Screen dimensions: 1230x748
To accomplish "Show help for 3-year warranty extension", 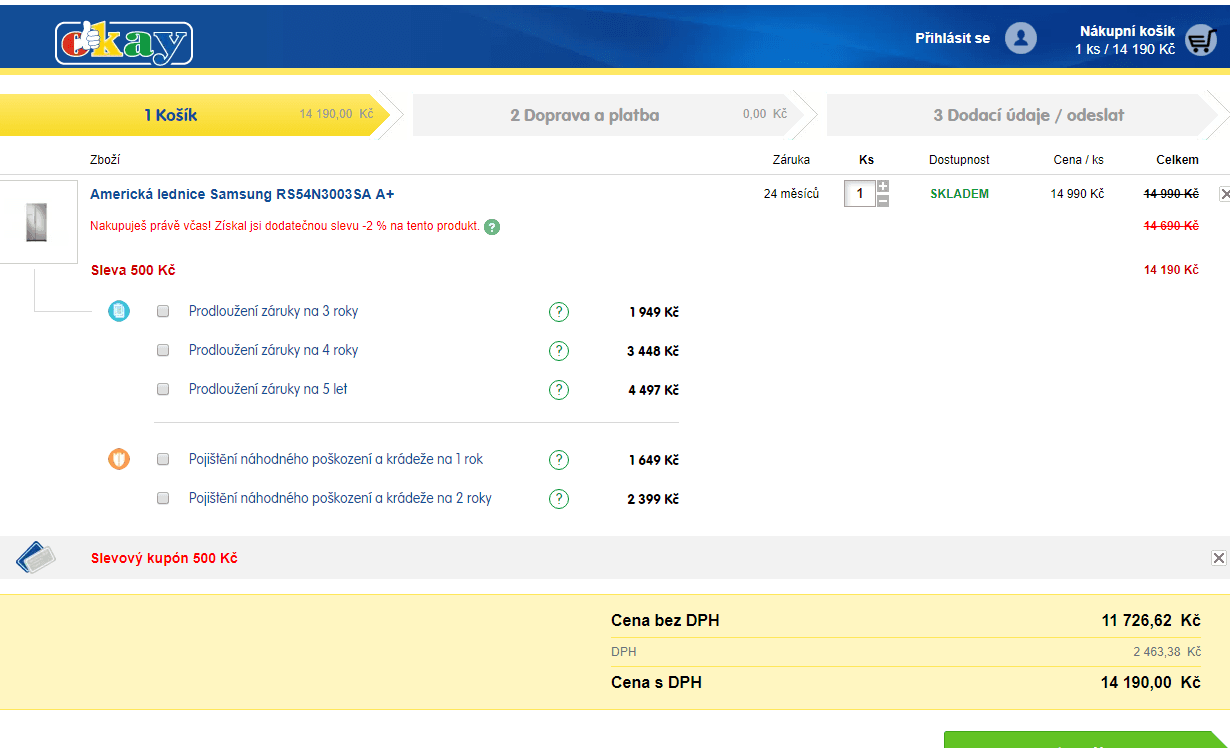I will pyautogui.click(x=559, y=312).
